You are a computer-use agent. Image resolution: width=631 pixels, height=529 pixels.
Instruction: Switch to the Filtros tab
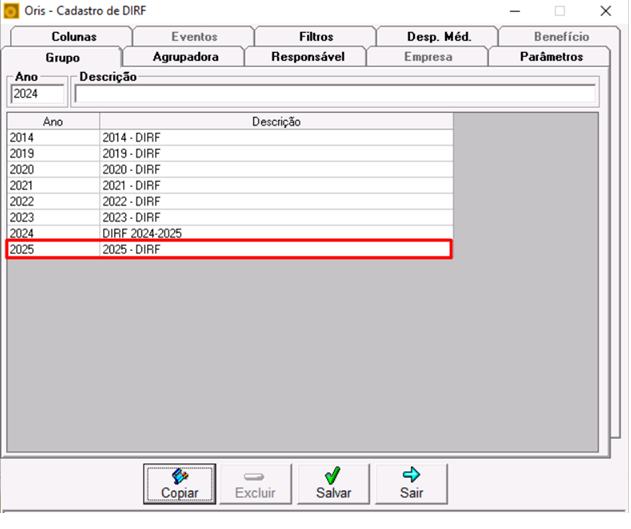point(316,37)
